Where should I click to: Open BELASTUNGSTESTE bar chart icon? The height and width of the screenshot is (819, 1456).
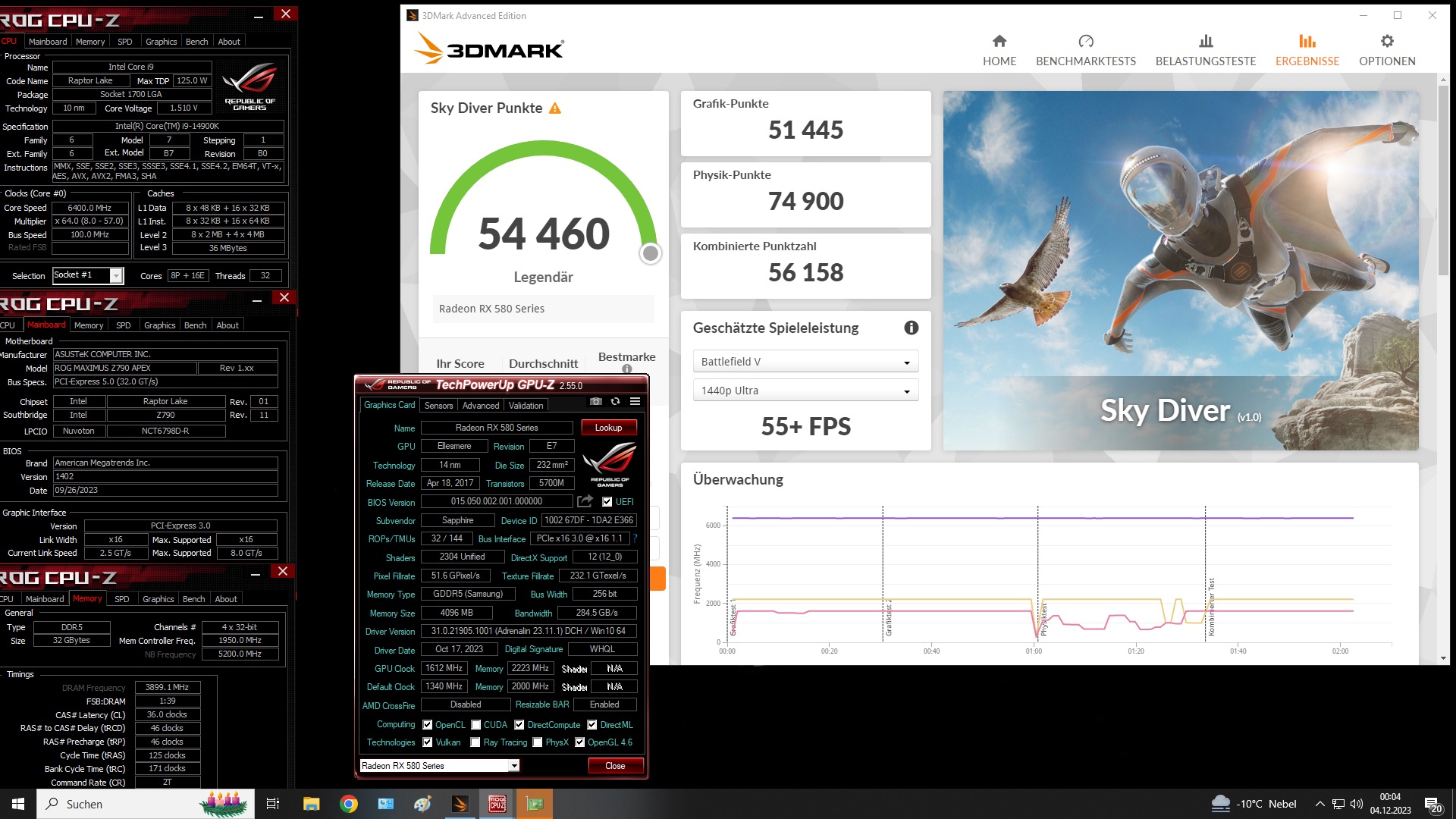(1206, 41)
